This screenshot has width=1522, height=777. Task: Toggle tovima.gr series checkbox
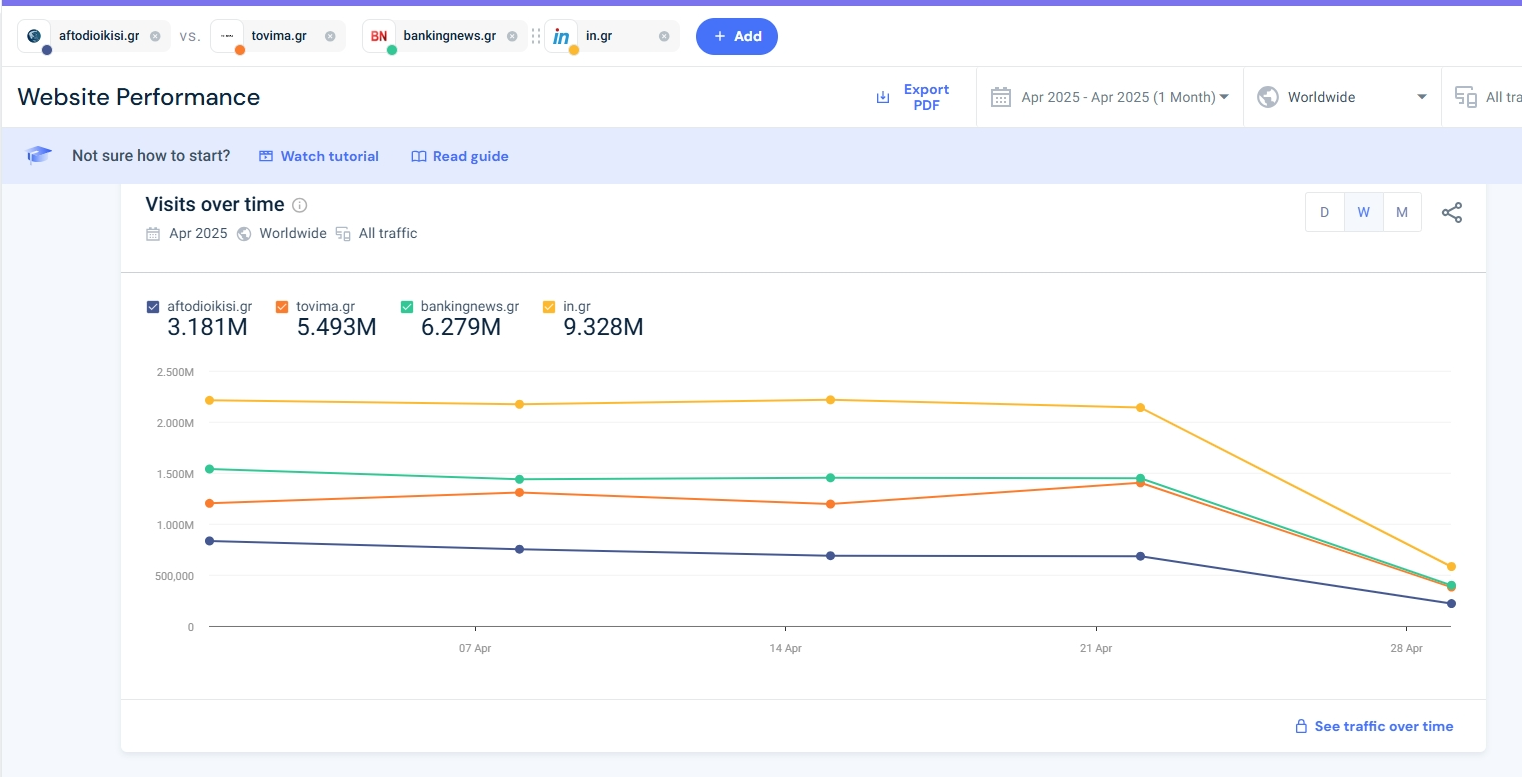pyautogui.click(x=282, y=307)
